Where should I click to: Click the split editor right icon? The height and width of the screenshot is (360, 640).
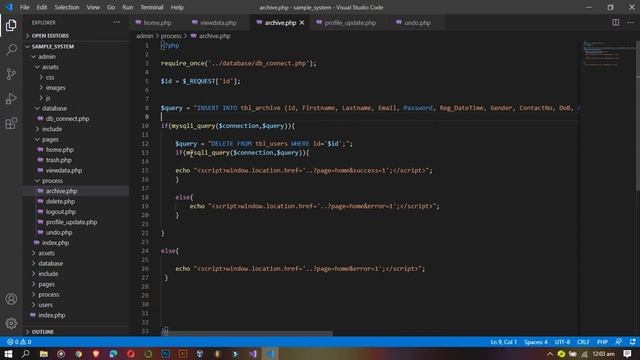(616, 22)
